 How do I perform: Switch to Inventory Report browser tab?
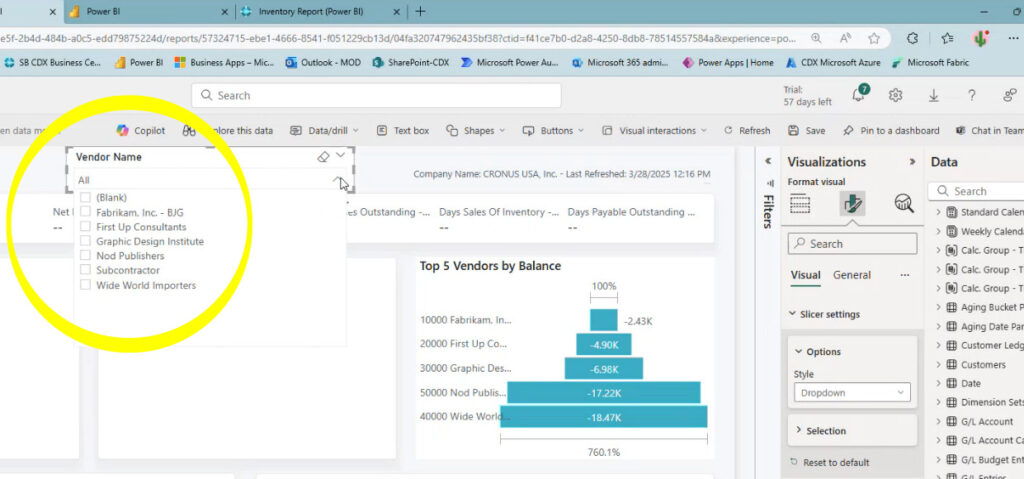coord(320,12)
